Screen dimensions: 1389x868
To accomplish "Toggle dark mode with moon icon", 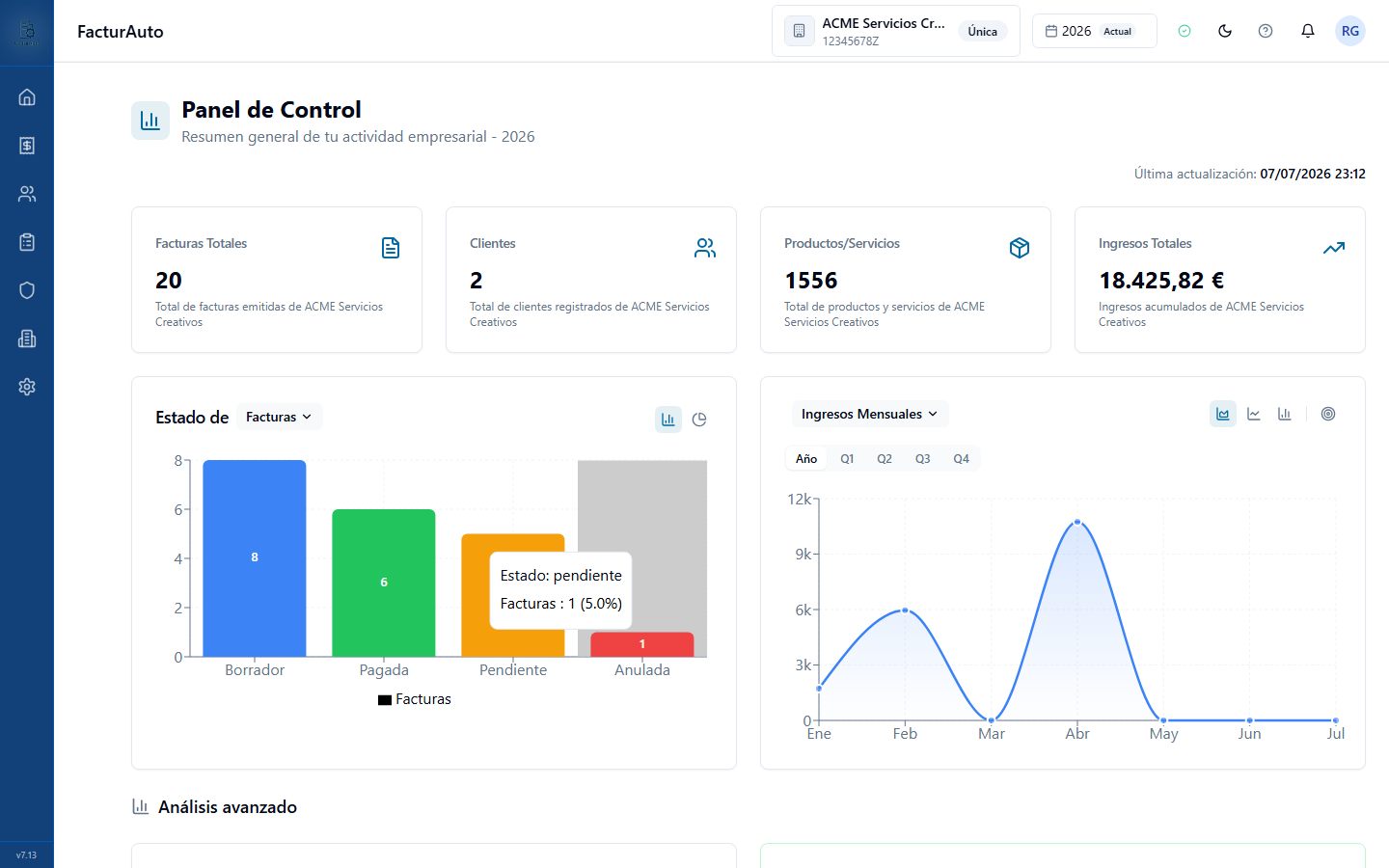I will pyautogui.click(x=1225, y=31).
